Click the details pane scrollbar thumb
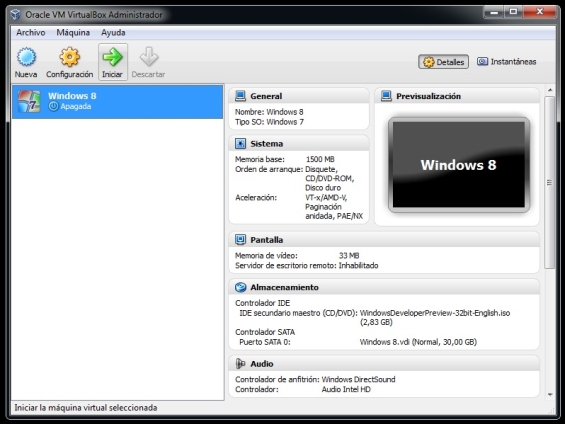The height and width of the screenshot is (424, 565). [550, 183]
